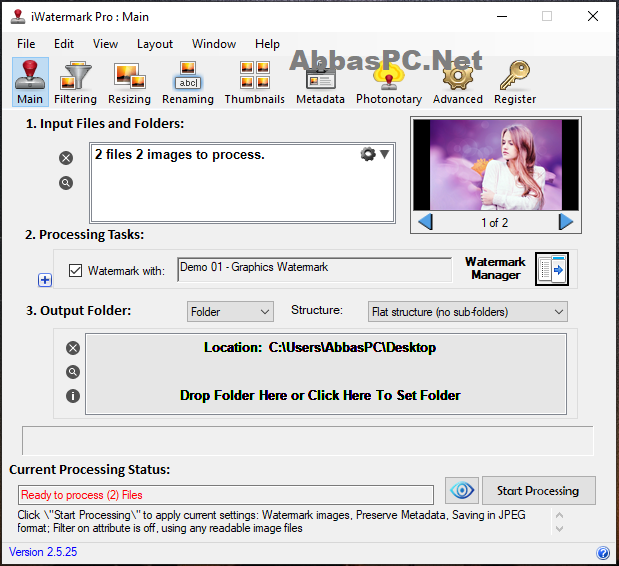Click 'Drop Folder Here or Click Here' area
619x566 pixels.
coord(320,395)
